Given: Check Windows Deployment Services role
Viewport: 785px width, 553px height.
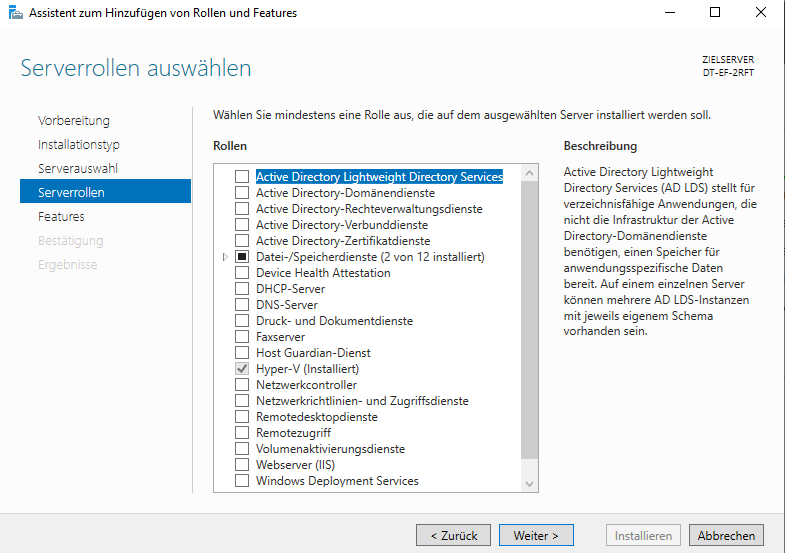Looking at the screenshot, I should click(x=241, y=481).
